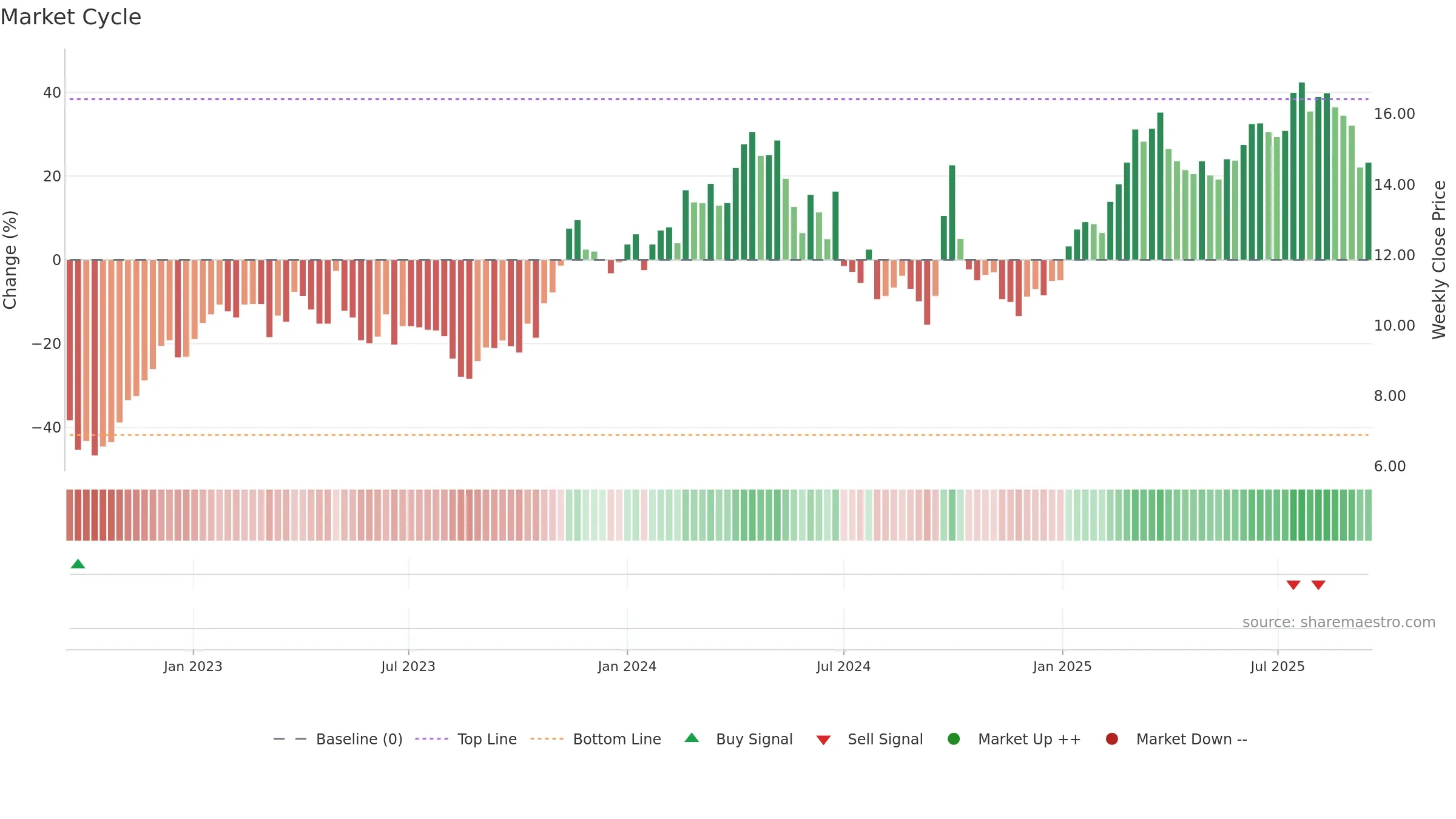Screen dimensions: 1456x819
Task: Click the green Buy Signal legend triangle icon
Action: click(x=692, y=738)
